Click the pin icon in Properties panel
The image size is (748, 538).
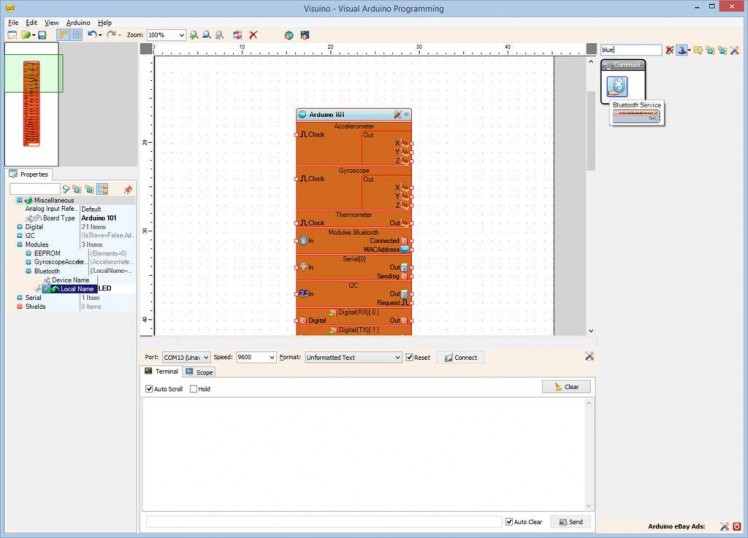click(x=127, y=189)
